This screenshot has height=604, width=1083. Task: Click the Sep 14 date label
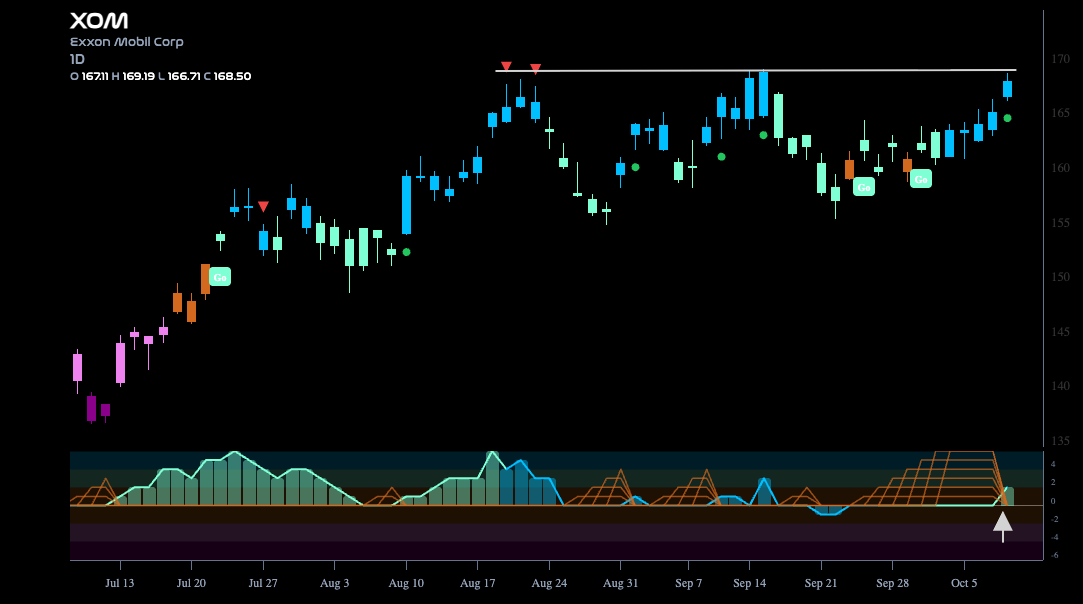749,583
